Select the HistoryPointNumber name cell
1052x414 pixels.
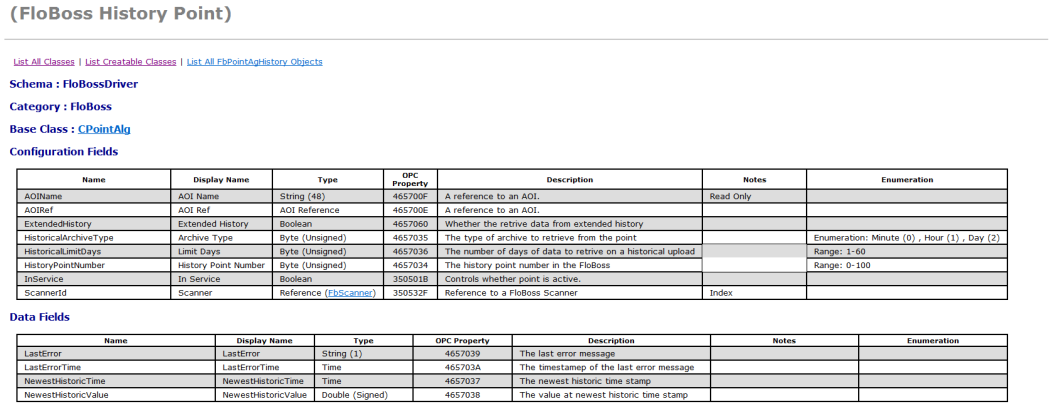94,265
